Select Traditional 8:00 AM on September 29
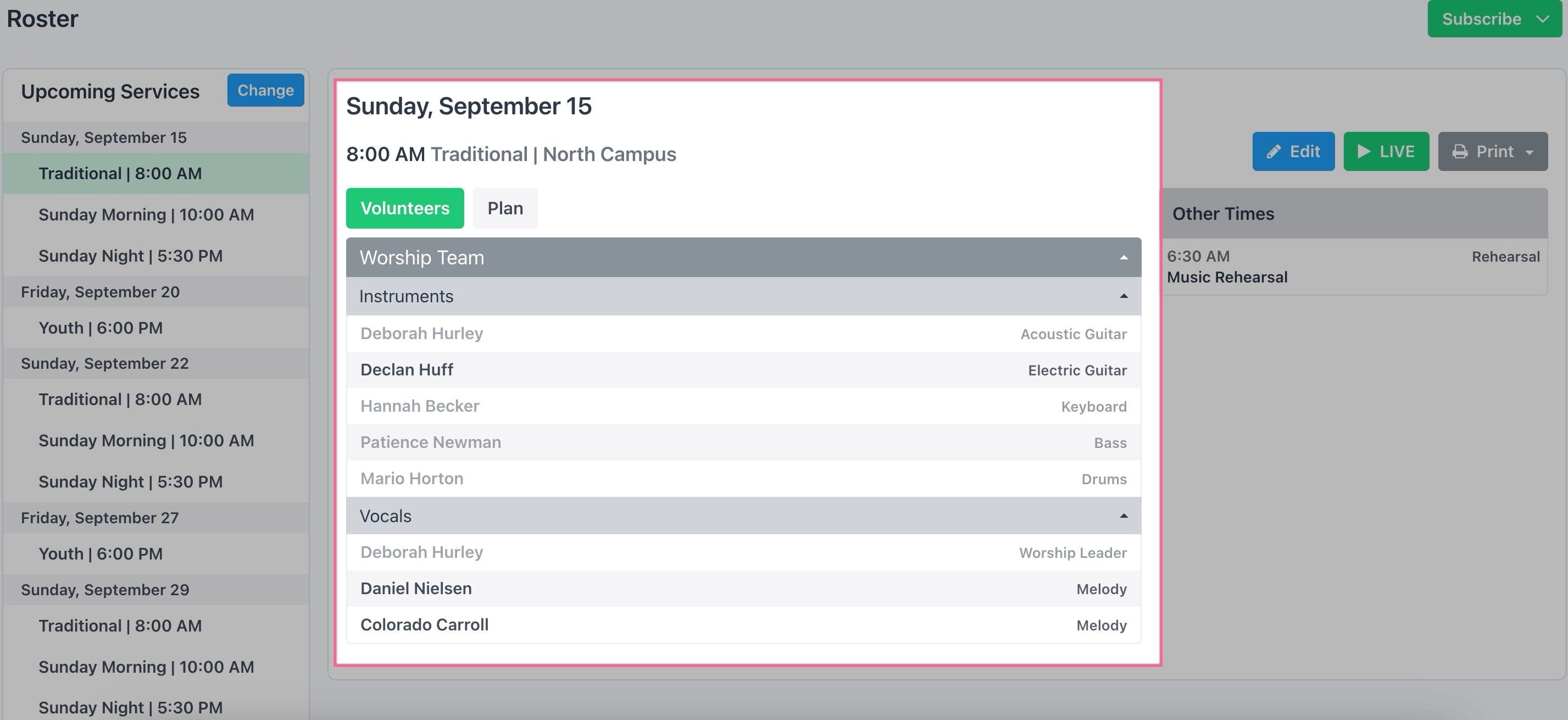This screenshot has width=1568, height=720. tap(120, 625)
